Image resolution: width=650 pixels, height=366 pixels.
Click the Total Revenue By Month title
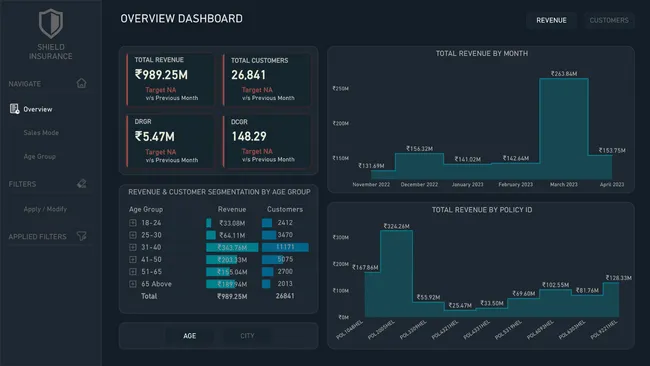tap(482, 53)
